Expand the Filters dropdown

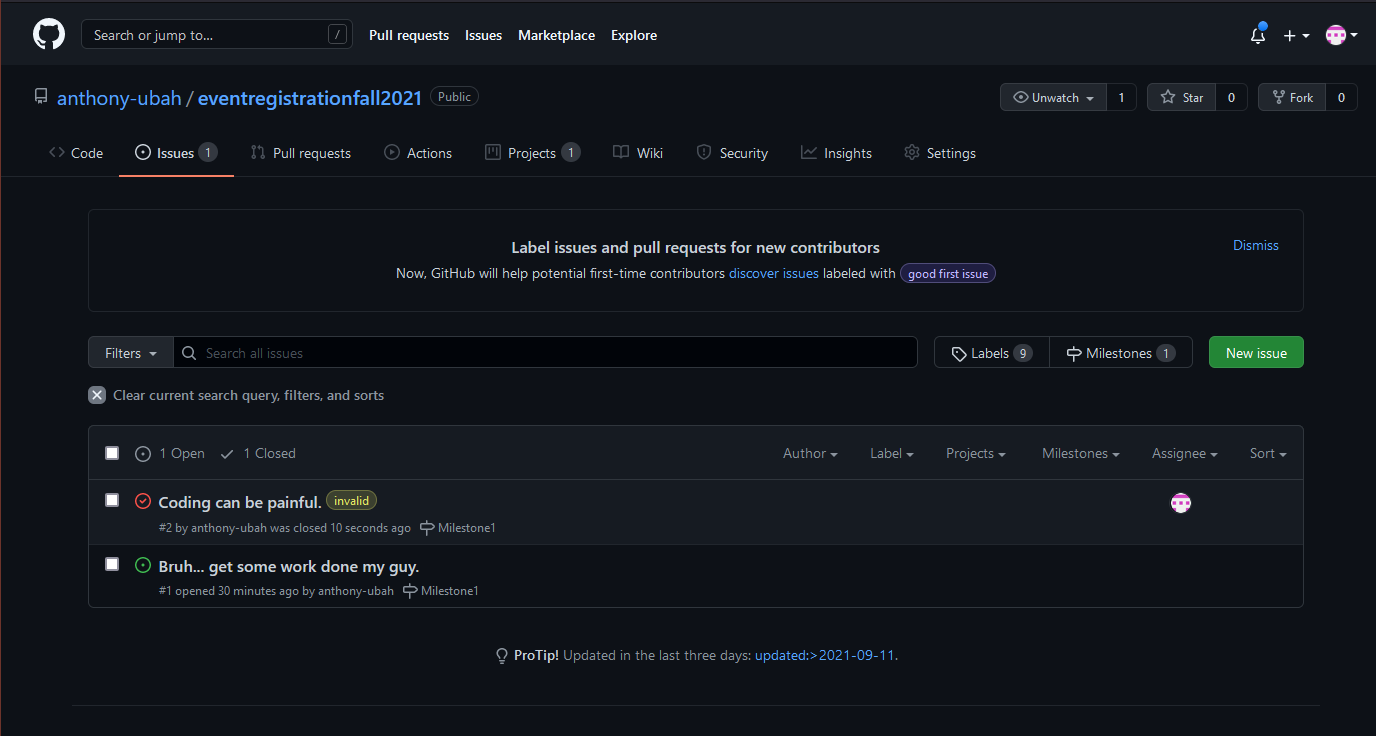[131, 353]
